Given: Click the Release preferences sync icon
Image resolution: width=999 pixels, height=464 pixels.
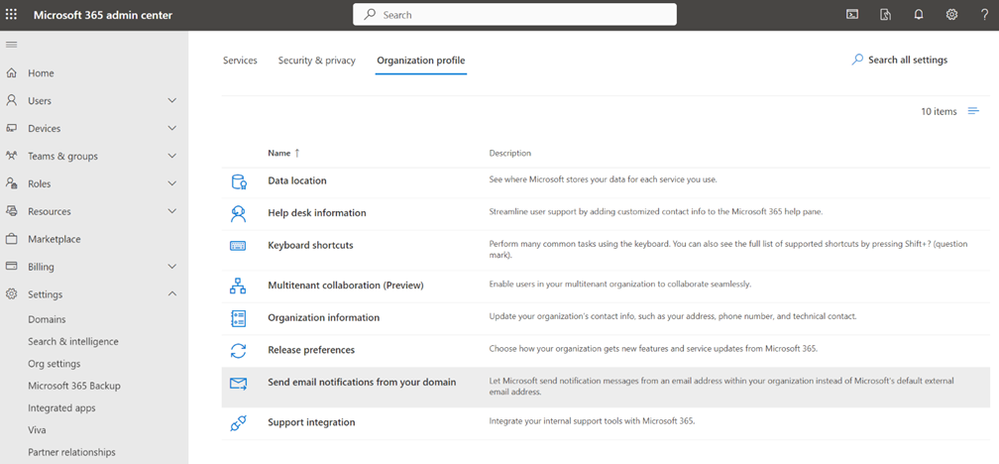Looking at the screenshot, I should click(x=238, y=350).
